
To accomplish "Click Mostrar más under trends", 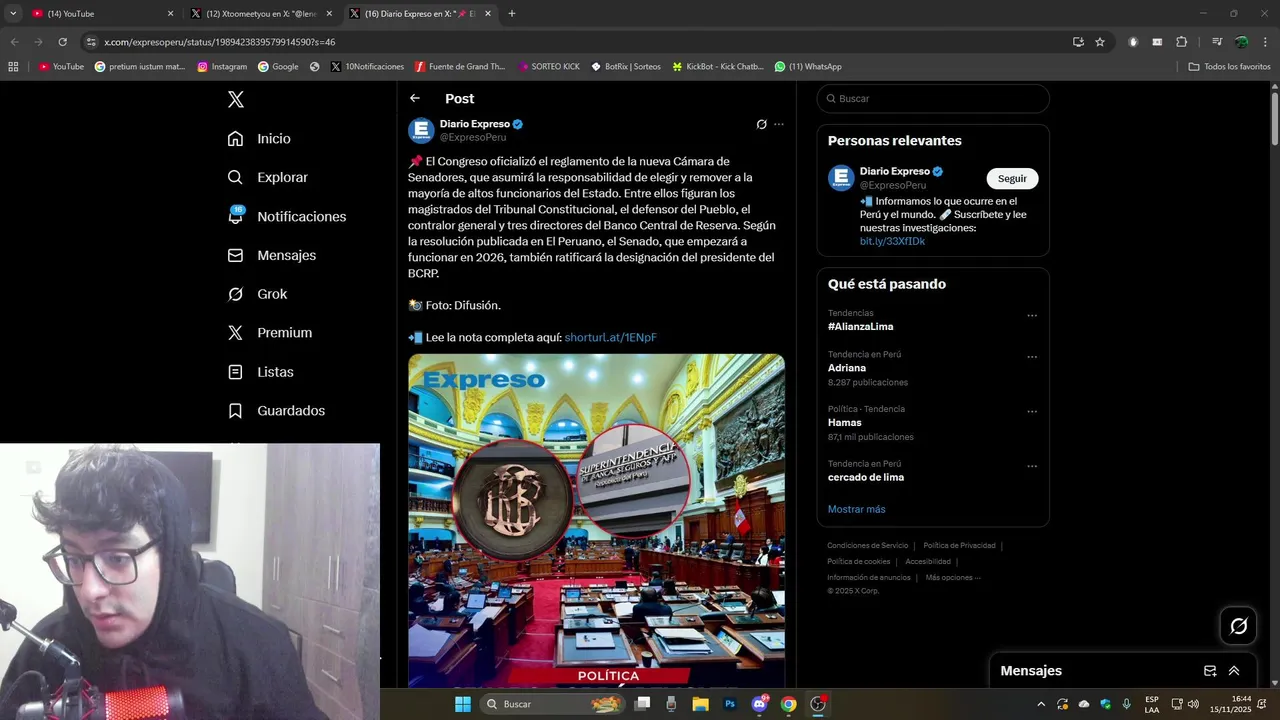I will coord(856,510).
